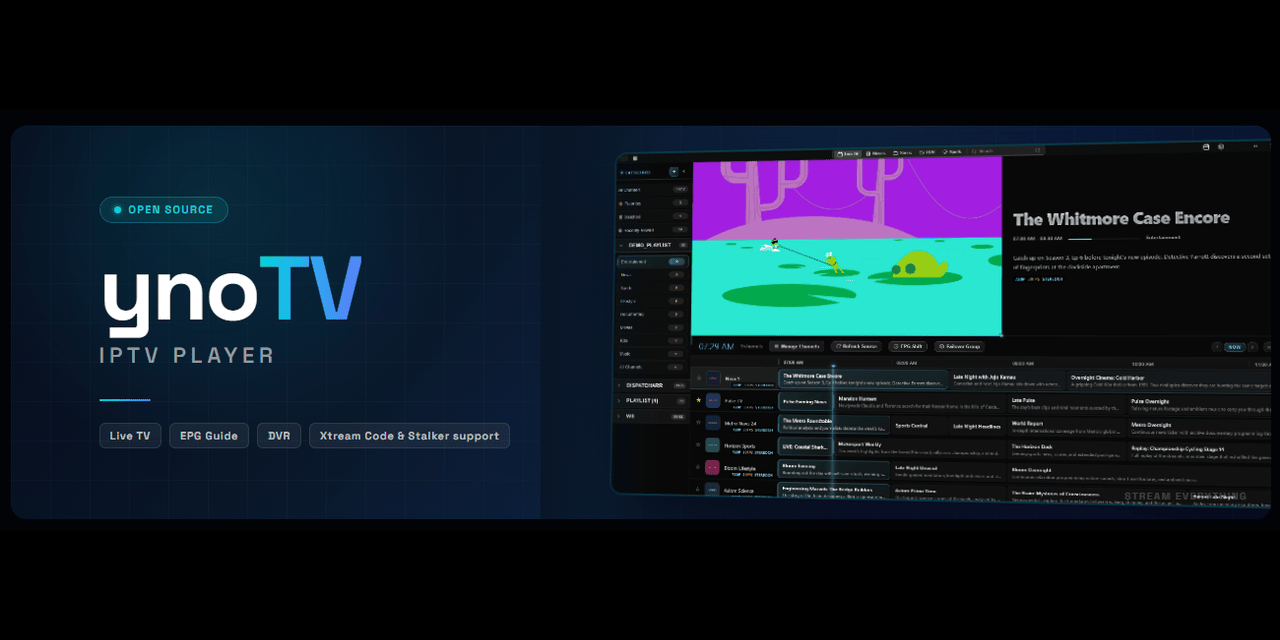Click The Whitmore Case Encore title
The height and width of the screenshot is (640, 1280).
click(1121, 218)
